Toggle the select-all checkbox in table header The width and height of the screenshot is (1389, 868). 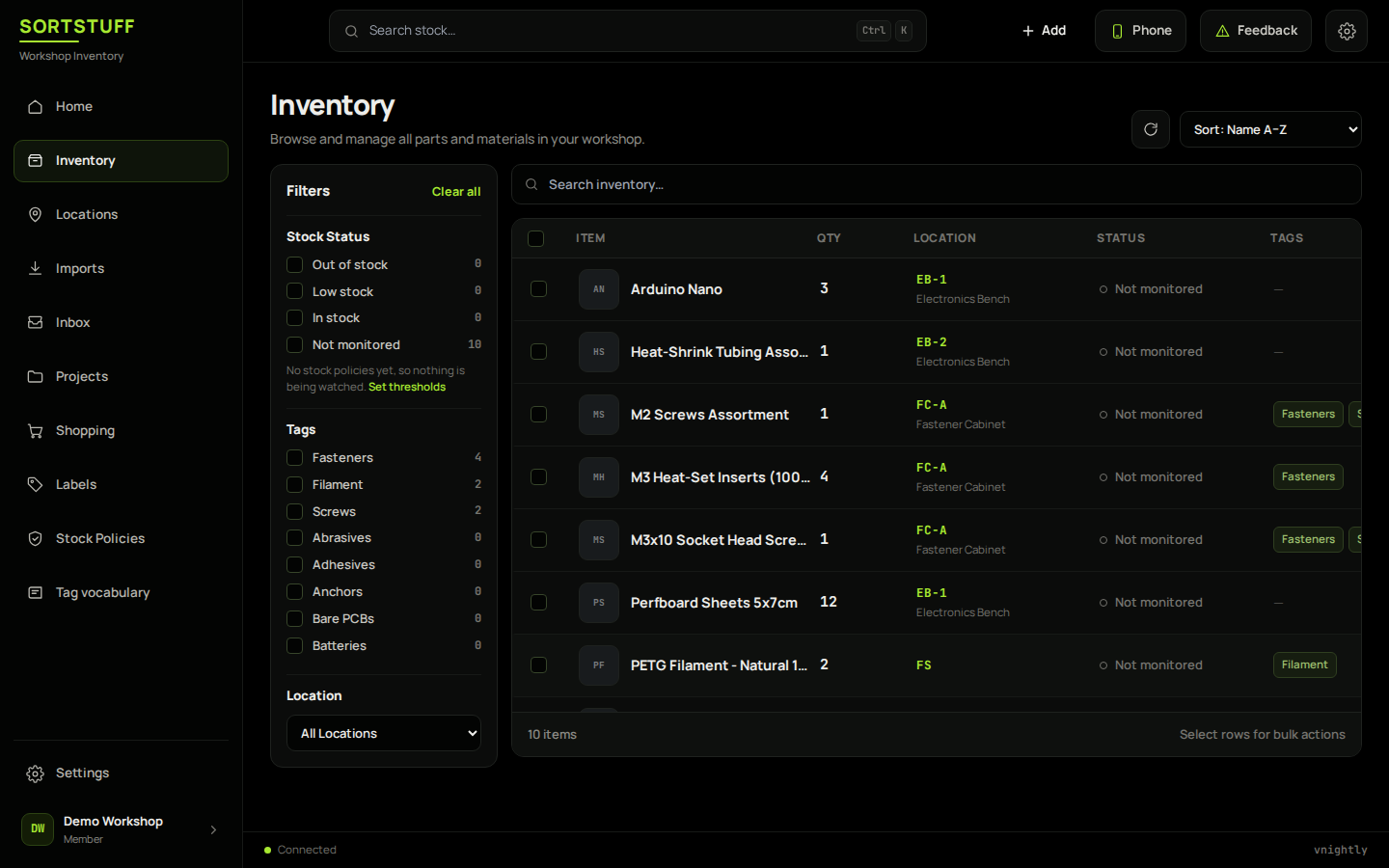click(x=536, y=238)
